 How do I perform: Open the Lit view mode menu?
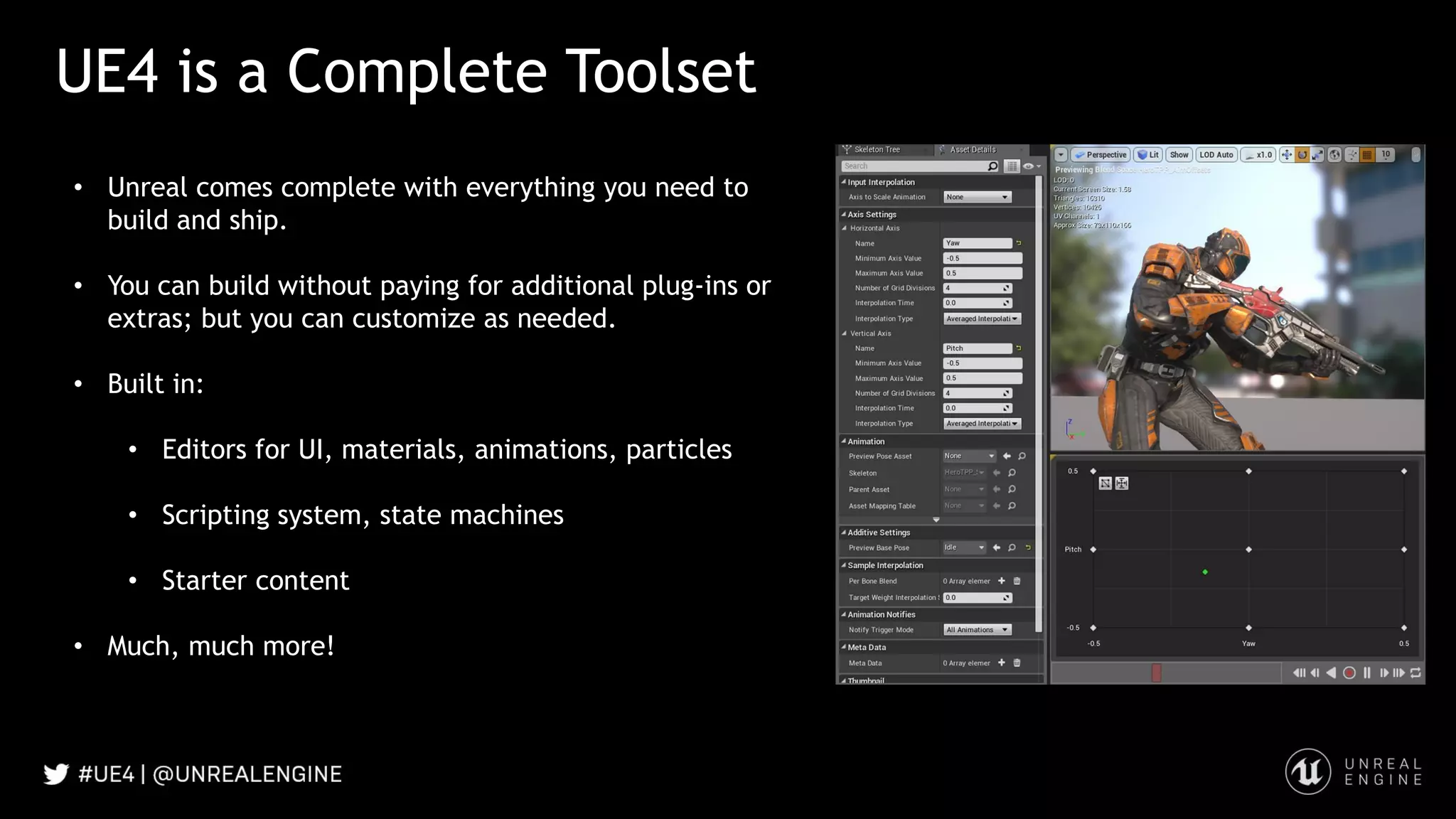click(1148, 155)
